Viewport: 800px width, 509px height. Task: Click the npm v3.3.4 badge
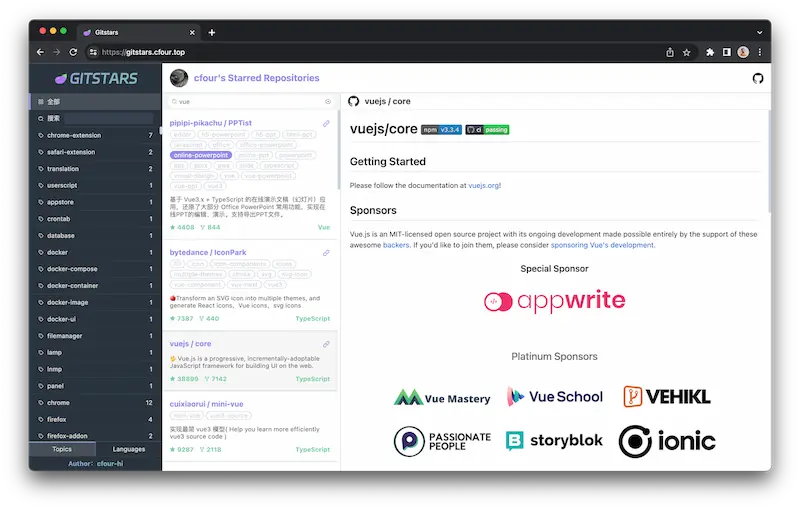(x=441, y=130)
